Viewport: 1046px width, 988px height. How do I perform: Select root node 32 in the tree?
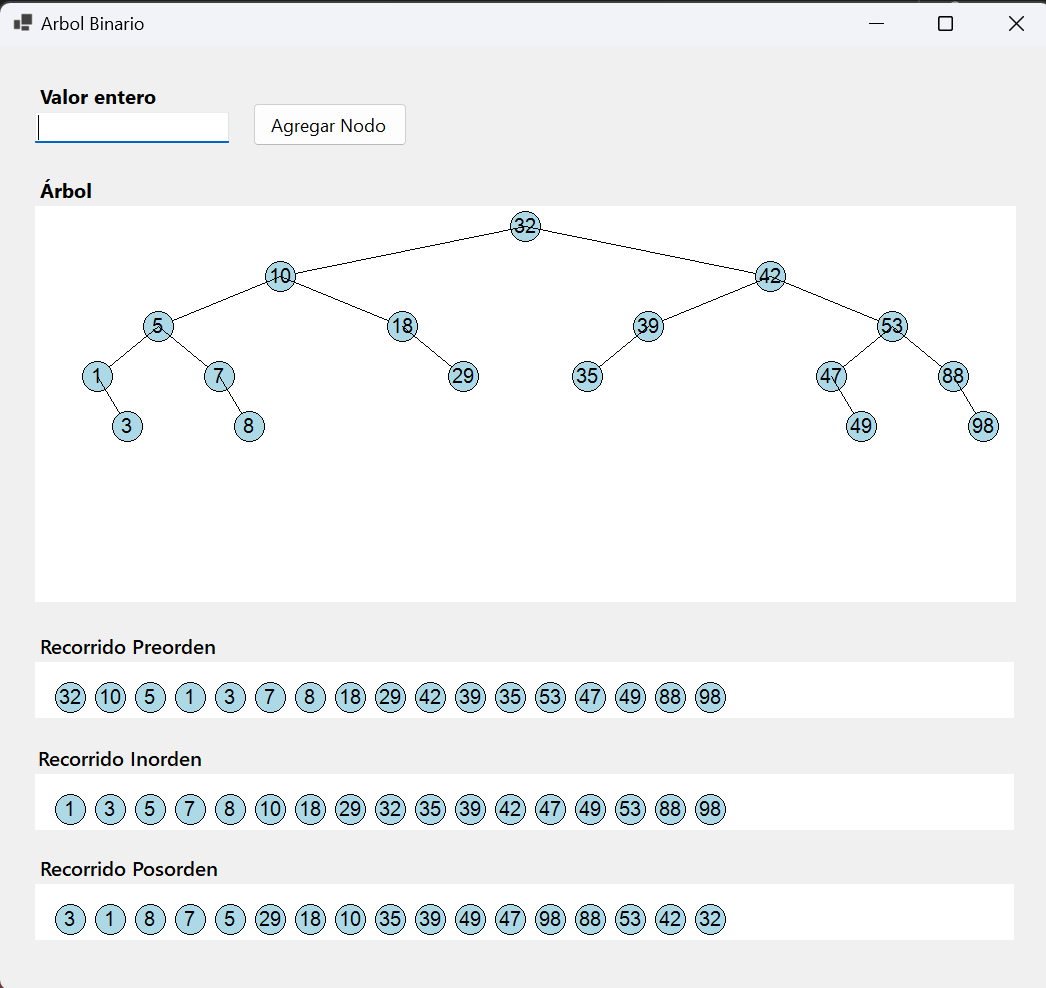click(x=525, y=226)
